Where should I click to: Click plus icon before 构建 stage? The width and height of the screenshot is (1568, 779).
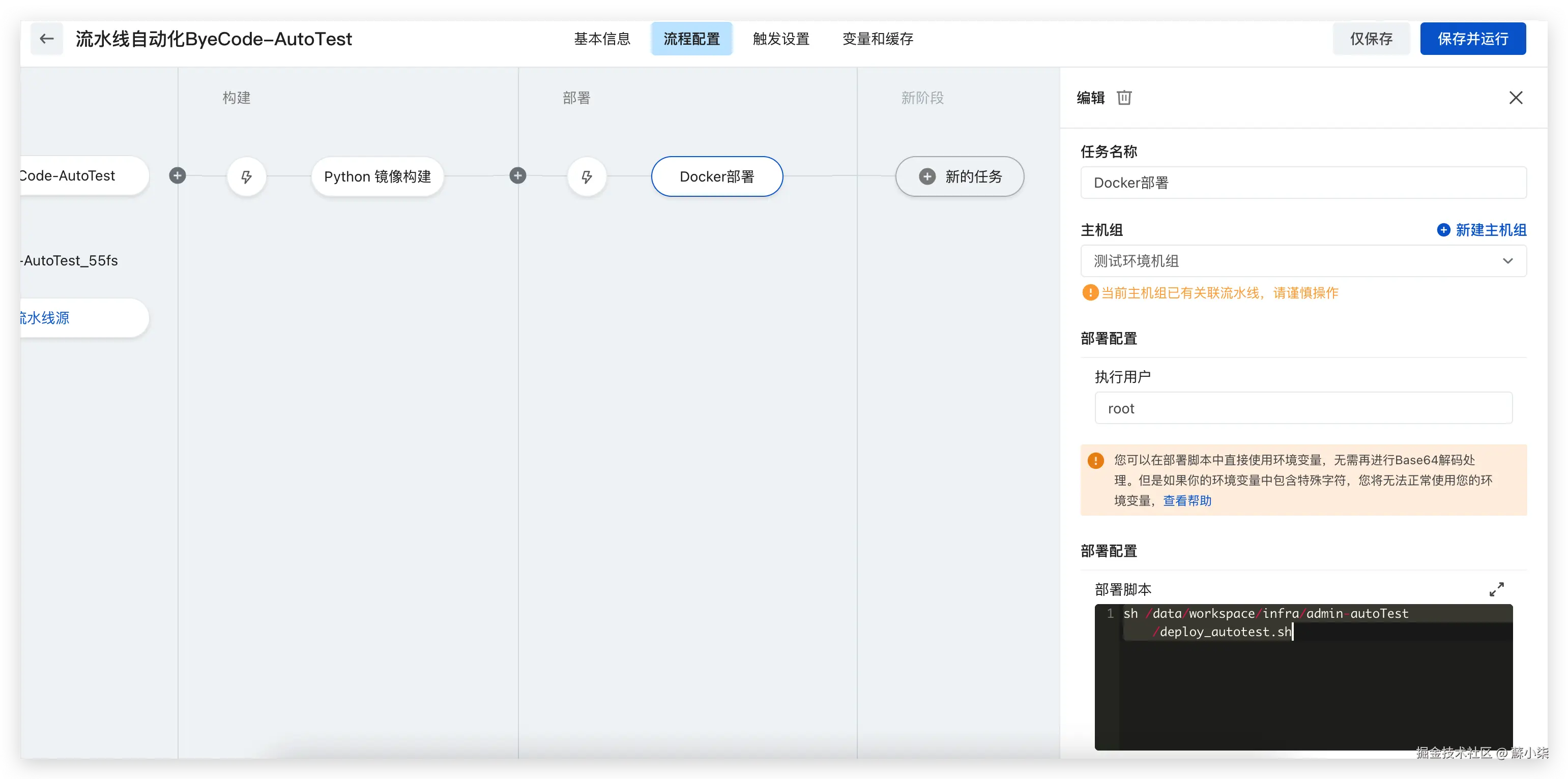[177, 176]
